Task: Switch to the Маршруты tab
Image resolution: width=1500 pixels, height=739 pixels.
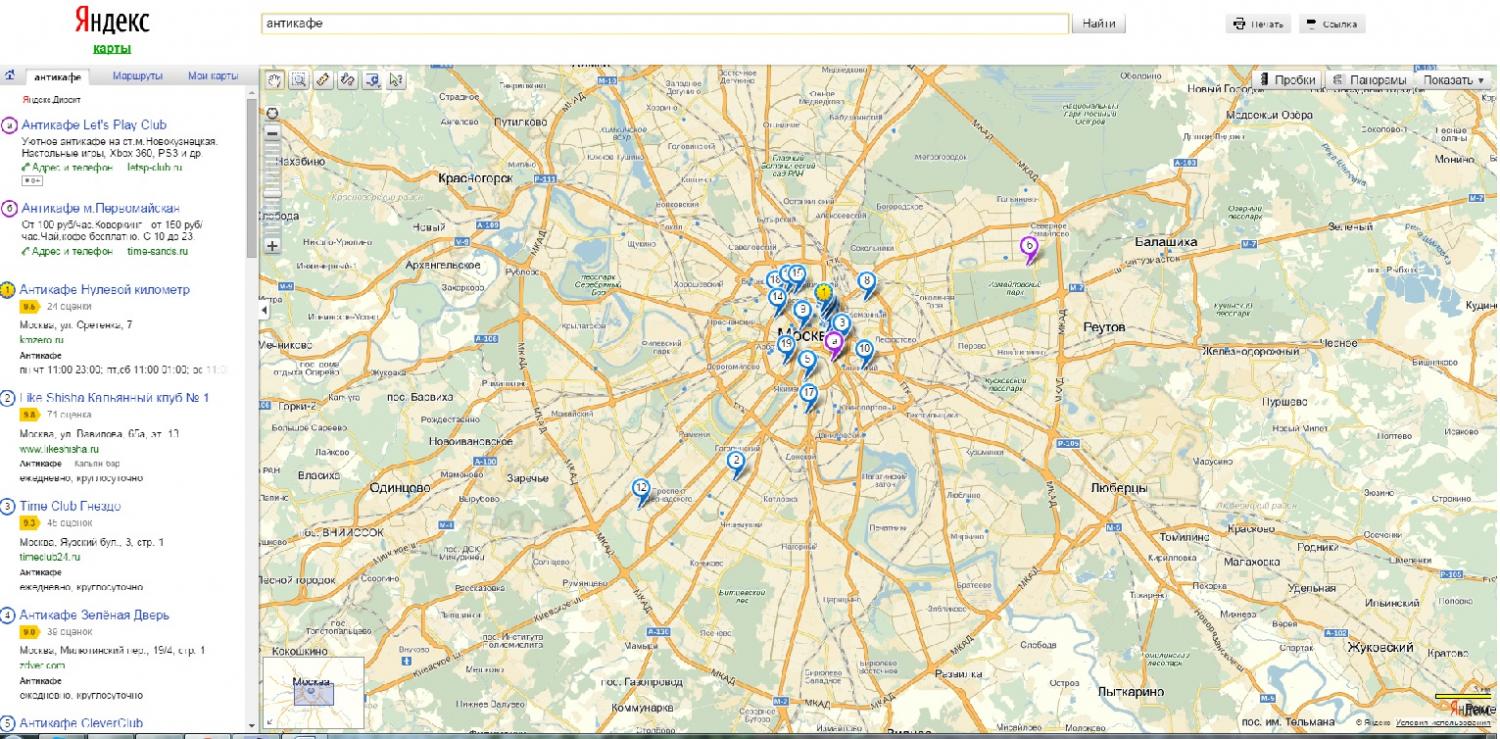Action: [x=137, y=76]
